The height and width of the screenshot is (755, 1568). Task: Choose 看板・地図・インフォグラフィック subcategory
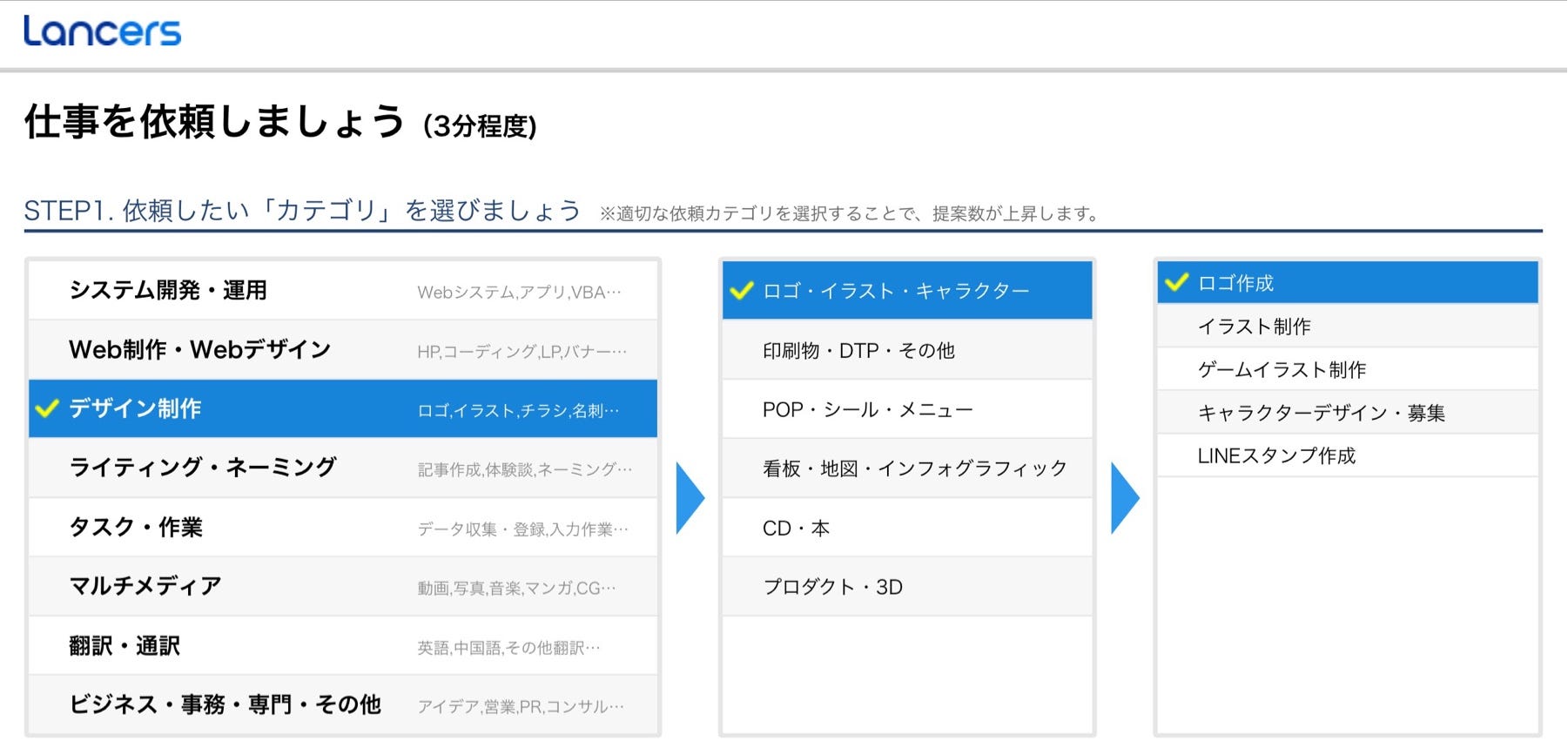coord(907,469)
